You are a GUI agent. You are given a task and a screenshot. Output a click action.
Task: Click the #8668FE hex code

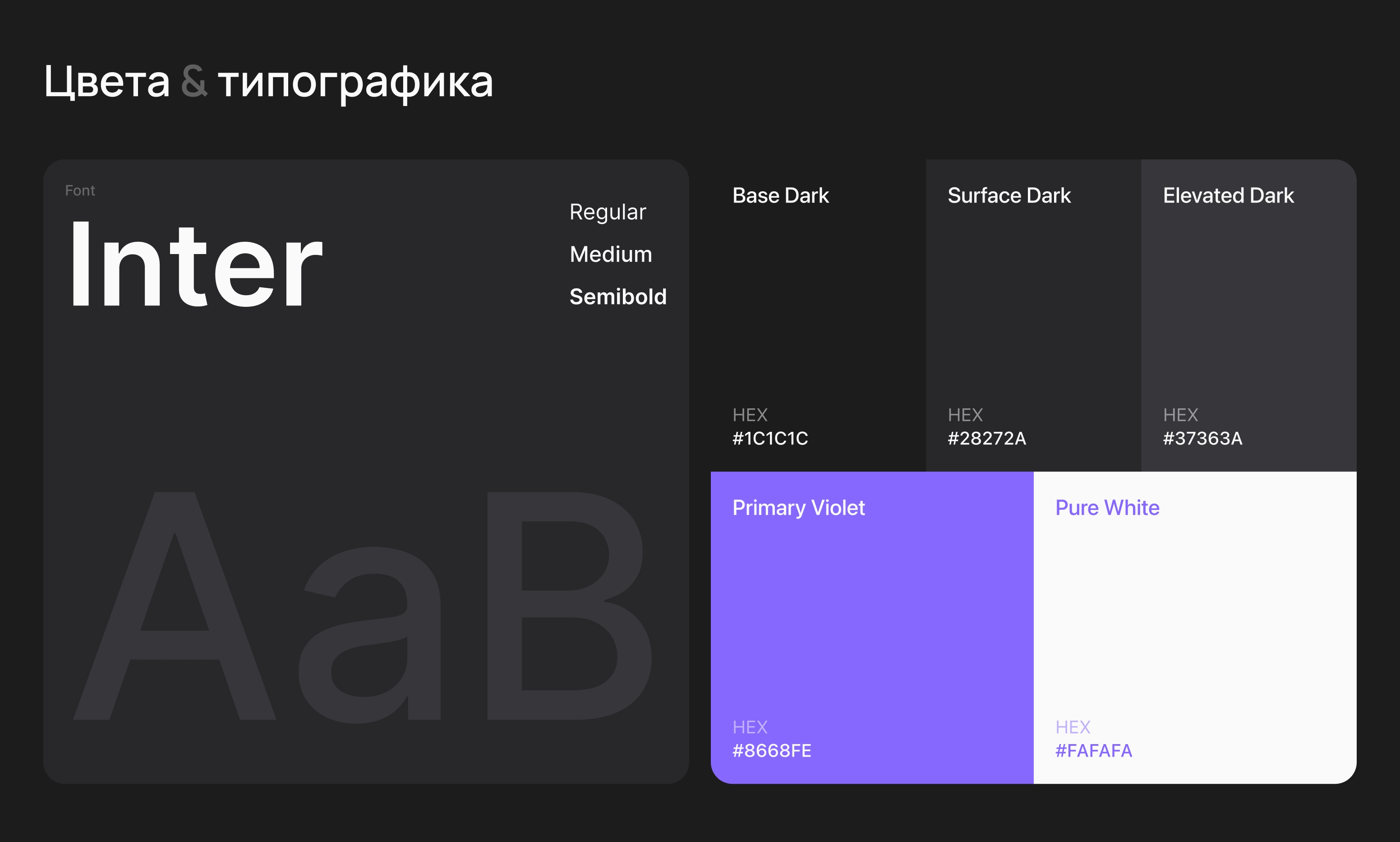pyautogui.click(x=772, y=751)
